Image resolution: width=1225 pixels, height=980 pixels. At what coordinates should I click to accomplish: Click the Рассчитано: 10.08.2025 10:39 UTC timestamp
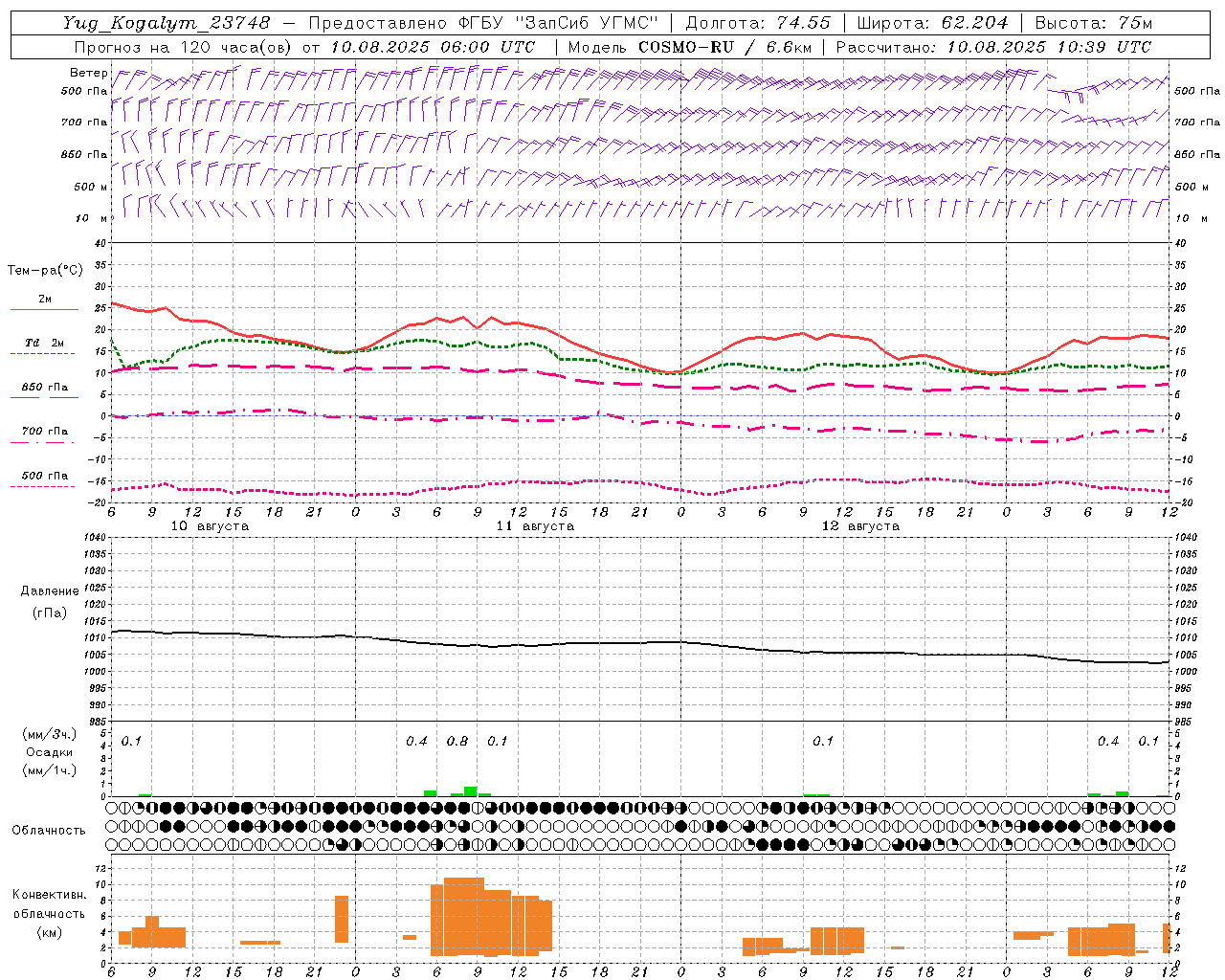[x=993, y=47]
